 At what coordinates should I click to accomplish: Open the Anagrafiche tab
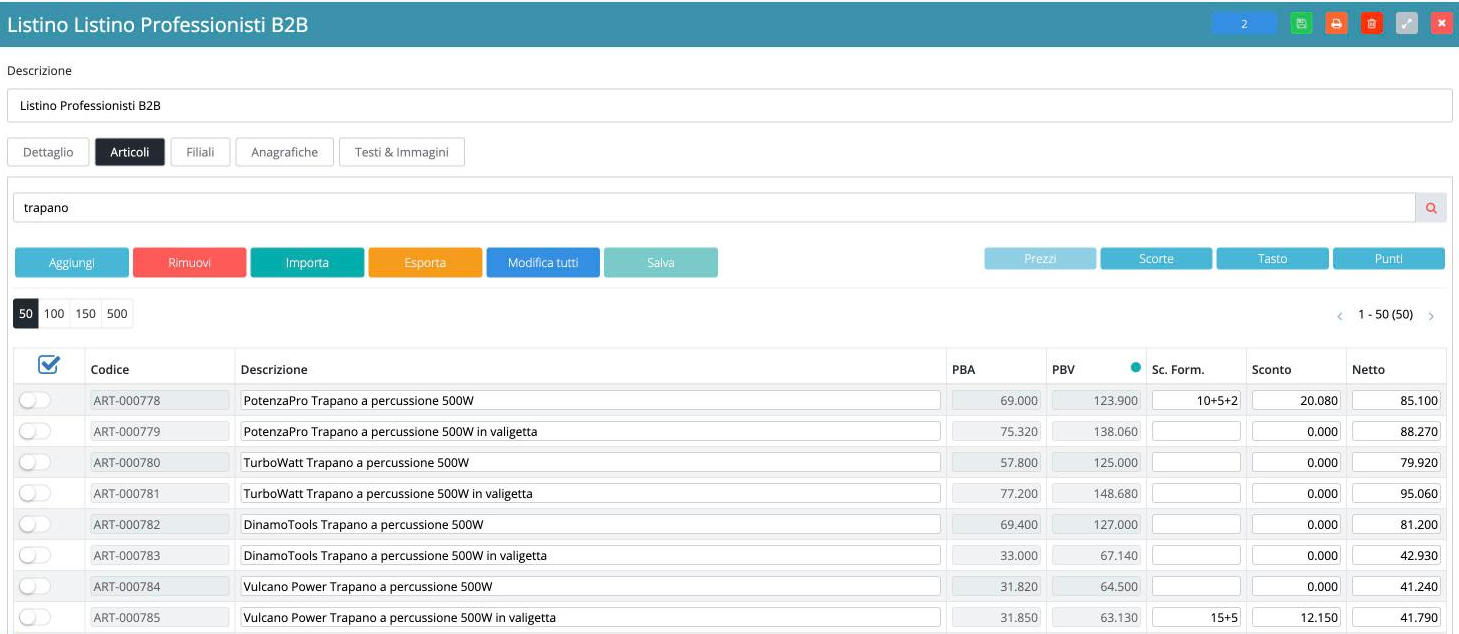click(x=285, y=152)
